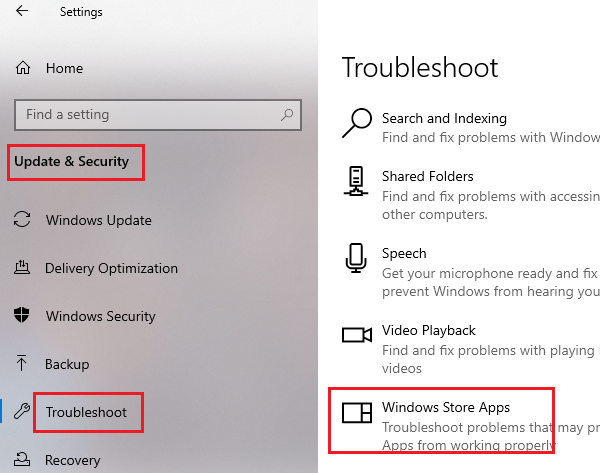Click the Windows Store Apps icon
This screenshot has width=600, height=473.
pos(356,412)
